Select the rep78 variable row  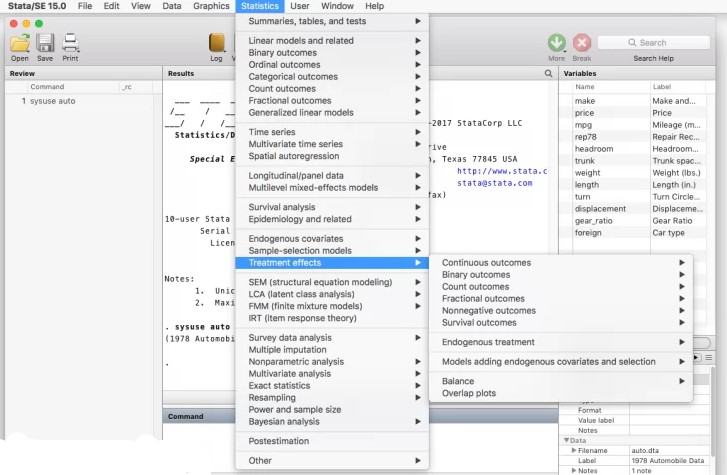[633, 137]
